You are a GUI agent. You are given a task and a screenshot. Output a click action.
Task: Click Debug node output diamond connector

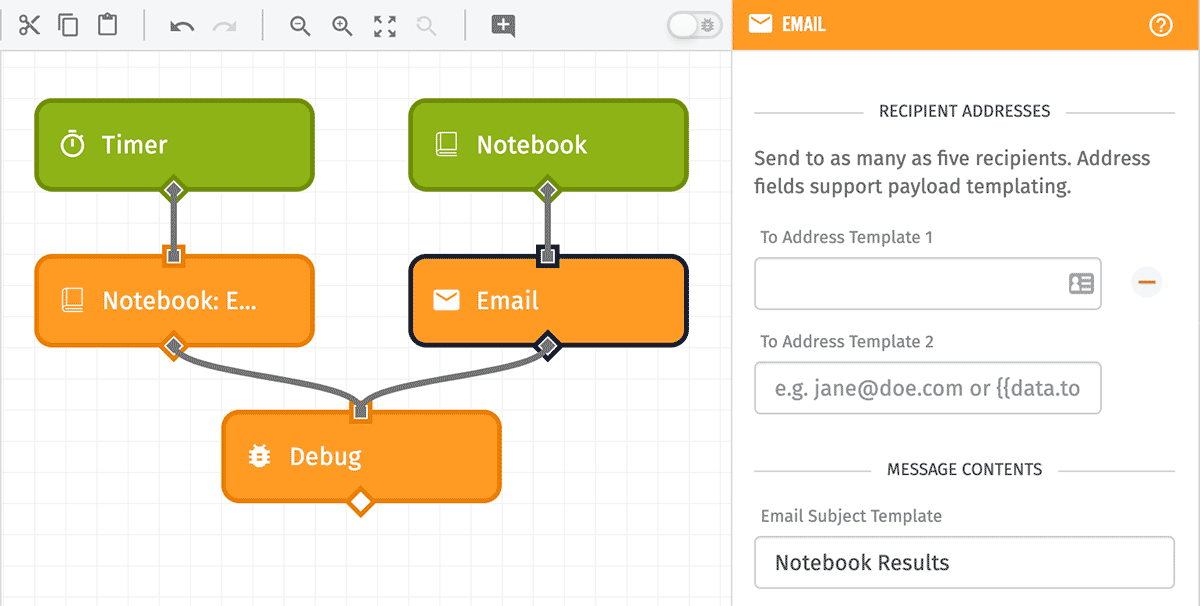click(x=361, y=500)
